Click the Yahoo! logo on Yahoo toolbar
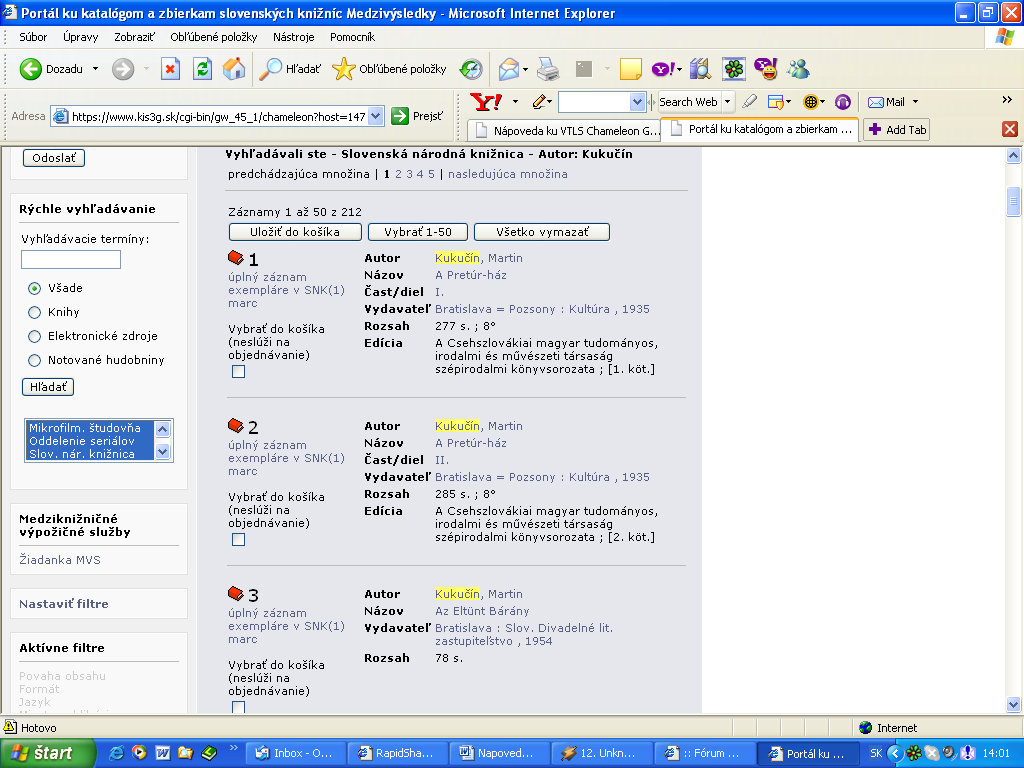The image size is (1024, 768). pos(487,102)
